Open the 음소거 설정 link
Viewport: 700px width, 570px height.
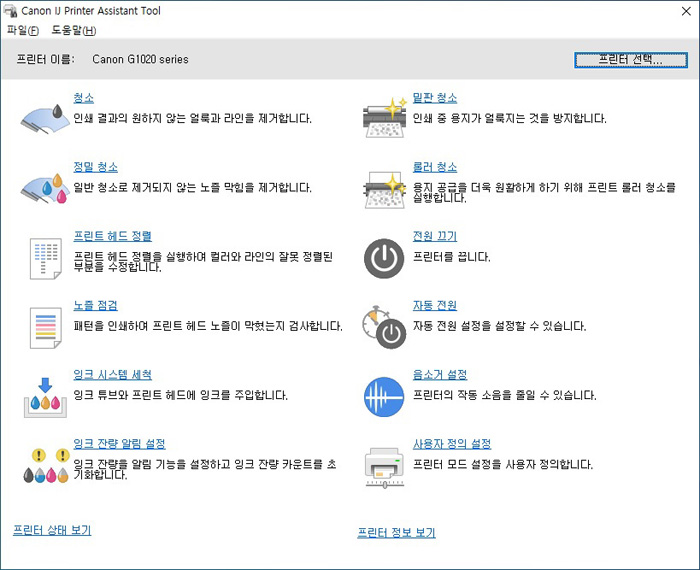[440, 374]
